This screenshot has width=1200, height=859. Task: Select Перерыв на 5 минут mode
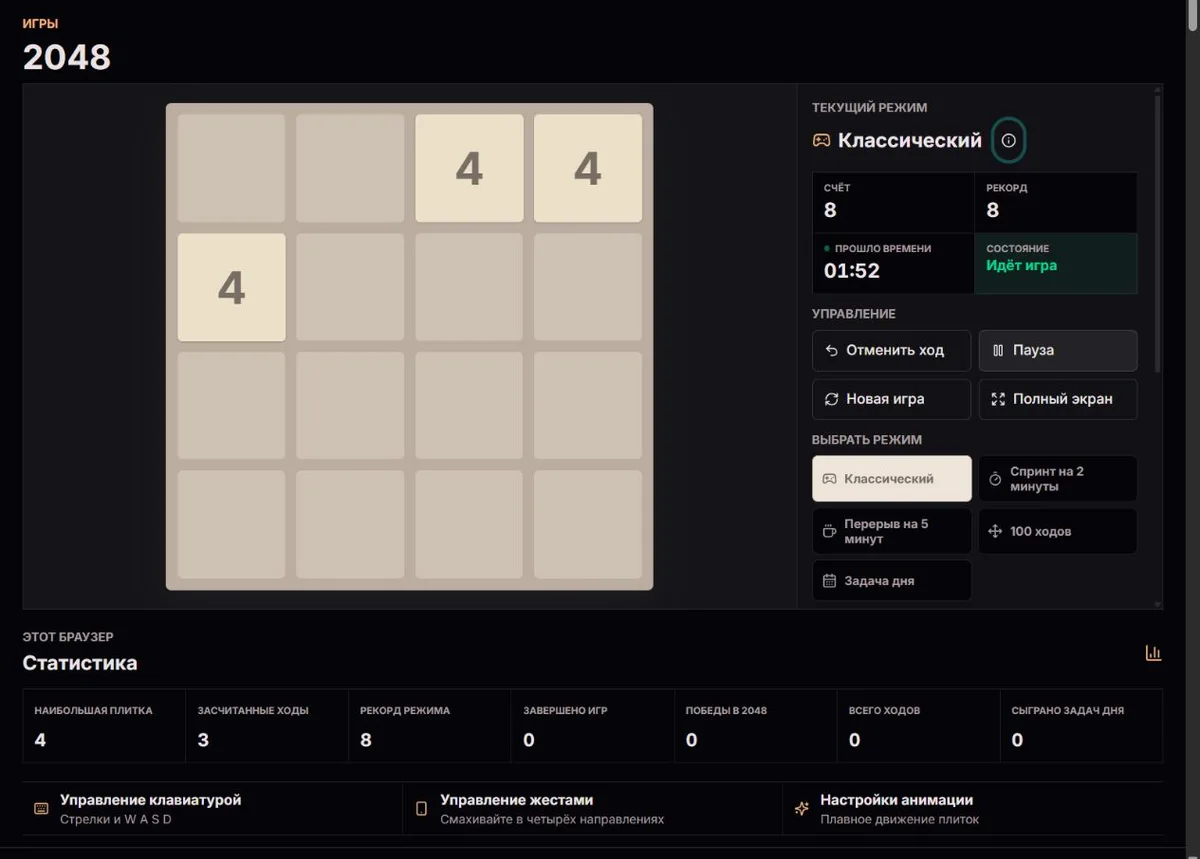(892, 531)
